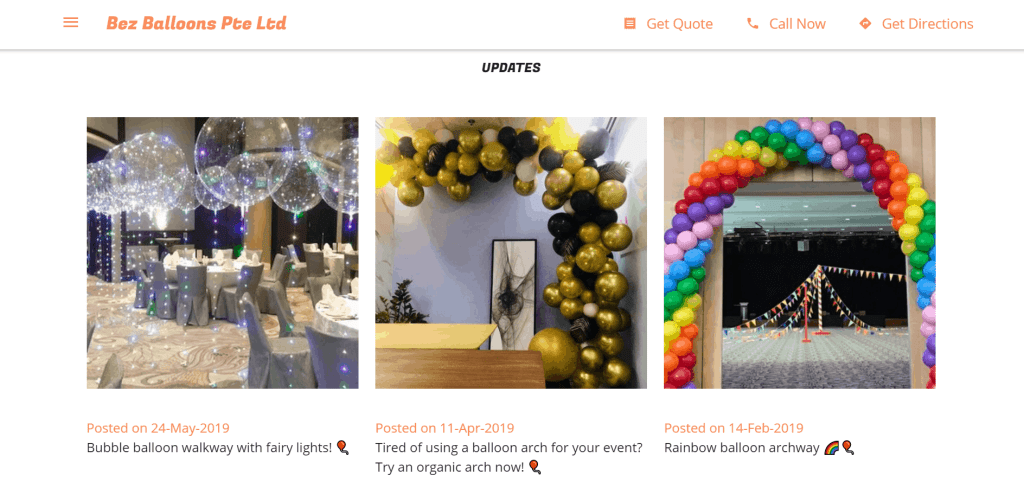Click the Get Quote document icon
1024x482 pixels.
click(630, 24)
